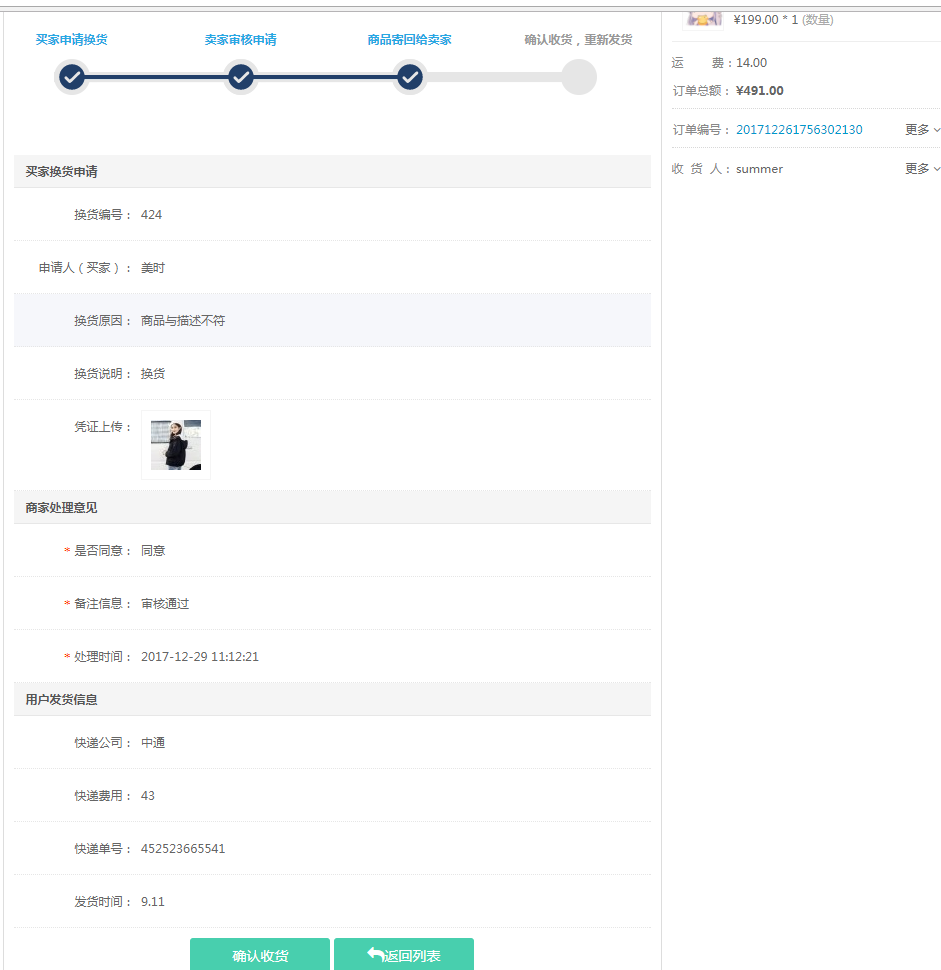Click the third step checkmark for 商品寄回给卖家
Screen dimensions: 941x970
(x=409, y=77)
